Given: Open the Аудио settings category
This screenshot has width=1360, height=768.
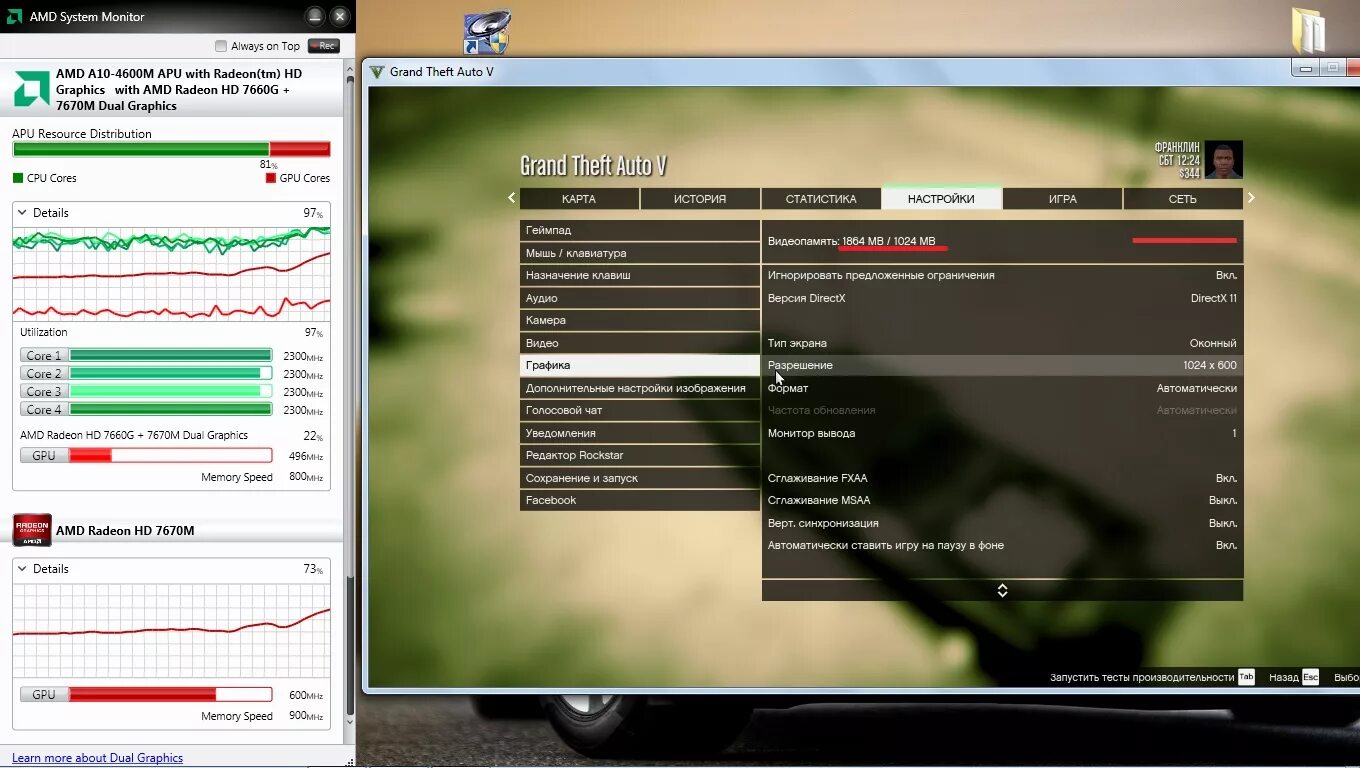Looking at the screenshot, I should 640,298.
